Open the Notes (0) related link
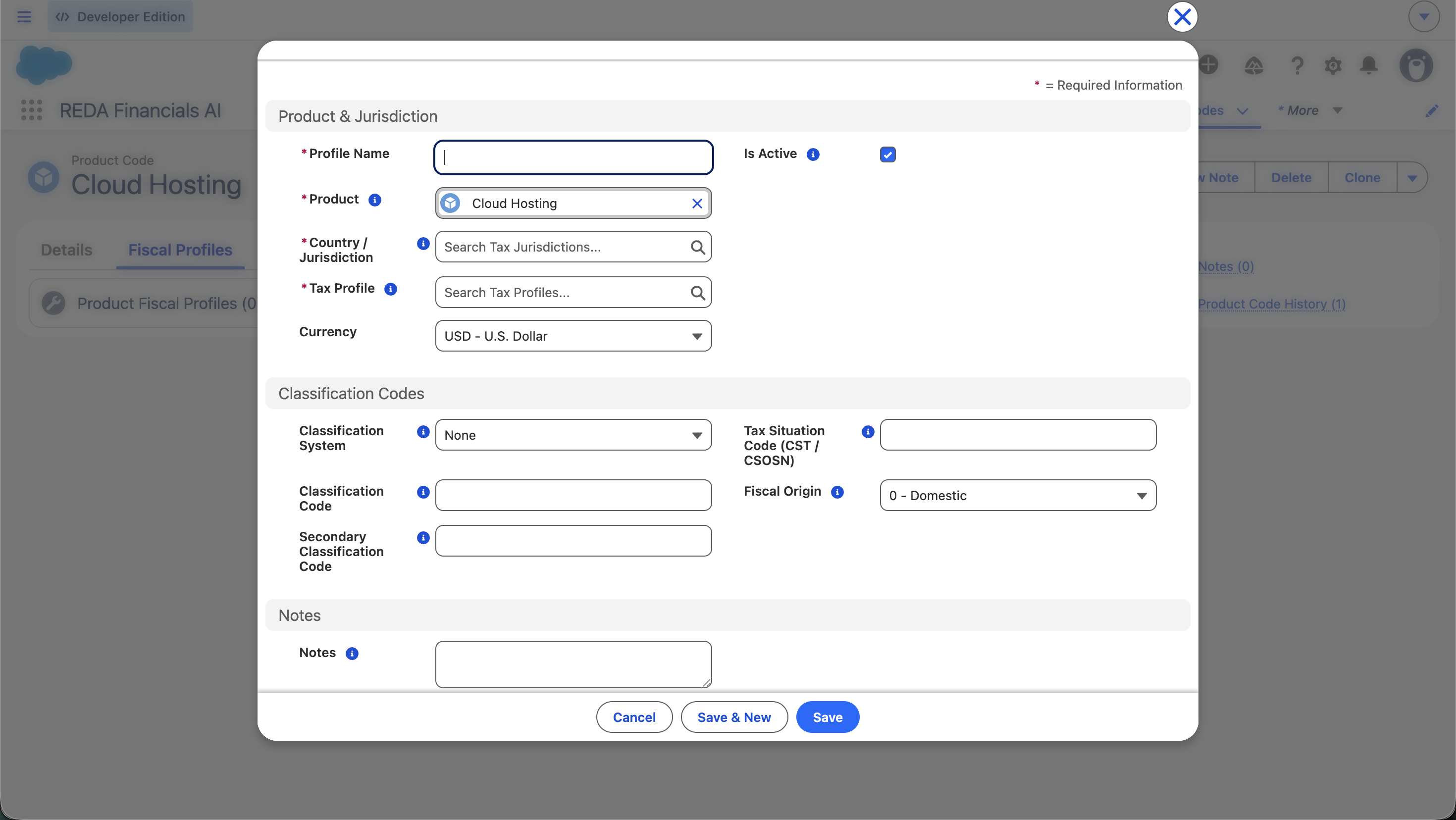1456x820 pixels. pyautogui.click(x=1226, y=266)
